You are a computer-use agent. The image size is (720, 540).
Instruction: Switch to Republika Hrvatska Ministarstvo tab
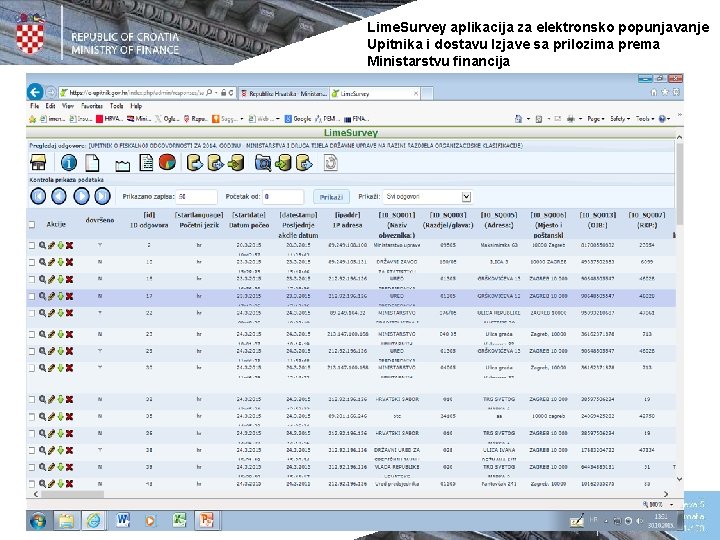click(284, 93)
